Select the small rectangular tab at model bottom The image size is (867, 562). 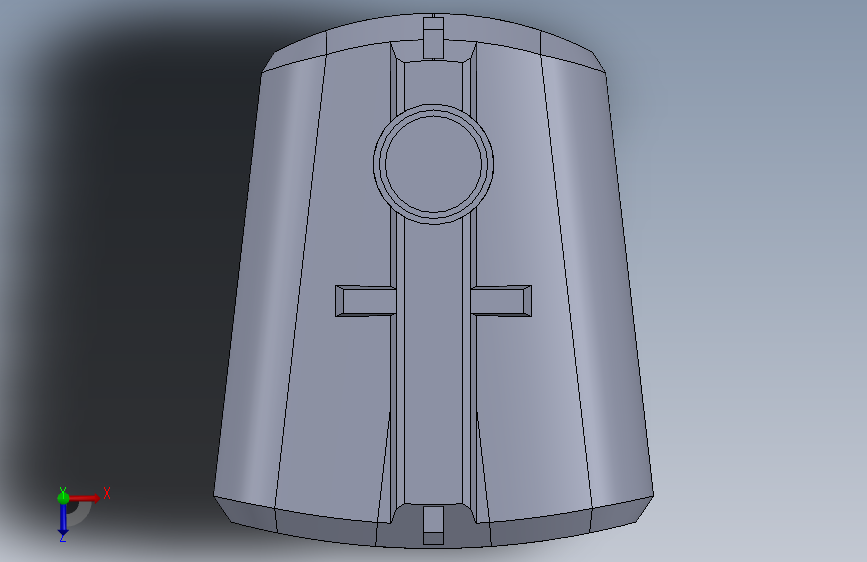434,525
